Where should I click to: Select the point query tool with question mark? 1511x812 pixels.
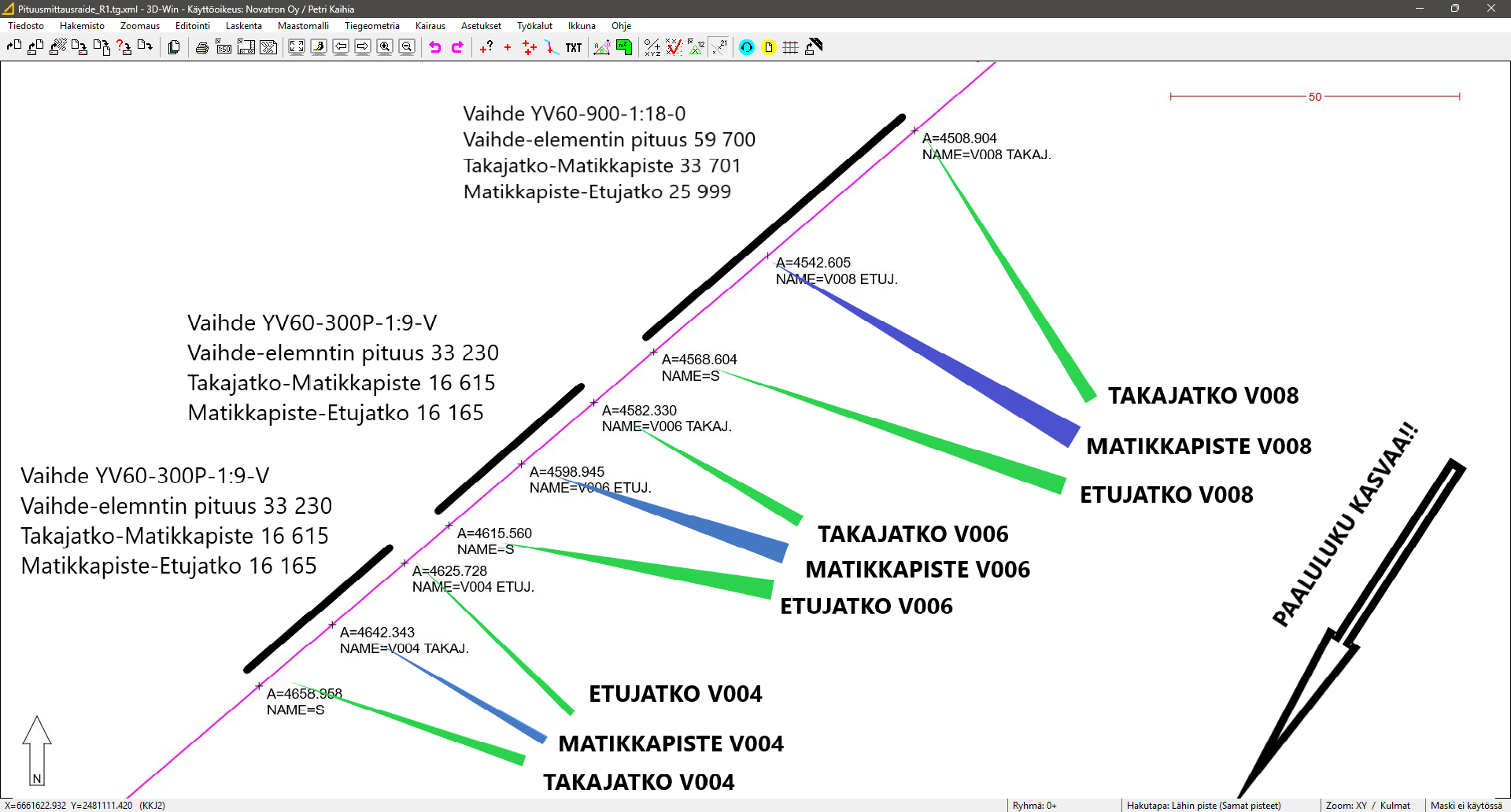click(x=487, y=47)
